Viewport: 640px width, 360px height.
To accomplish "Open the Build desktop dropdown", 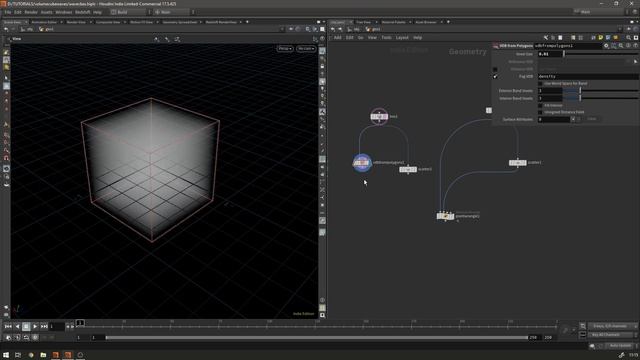I will 129,12.
